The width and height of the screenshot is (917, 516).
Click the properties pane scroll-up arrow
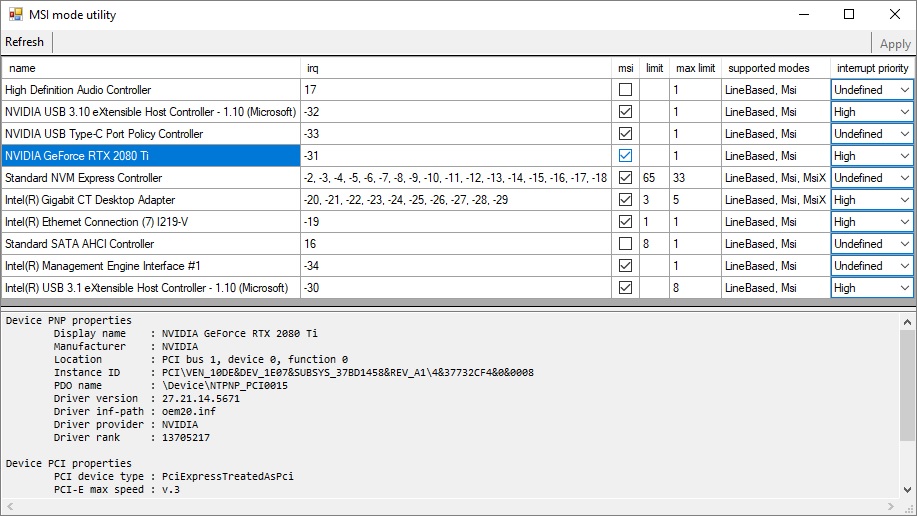907,322
